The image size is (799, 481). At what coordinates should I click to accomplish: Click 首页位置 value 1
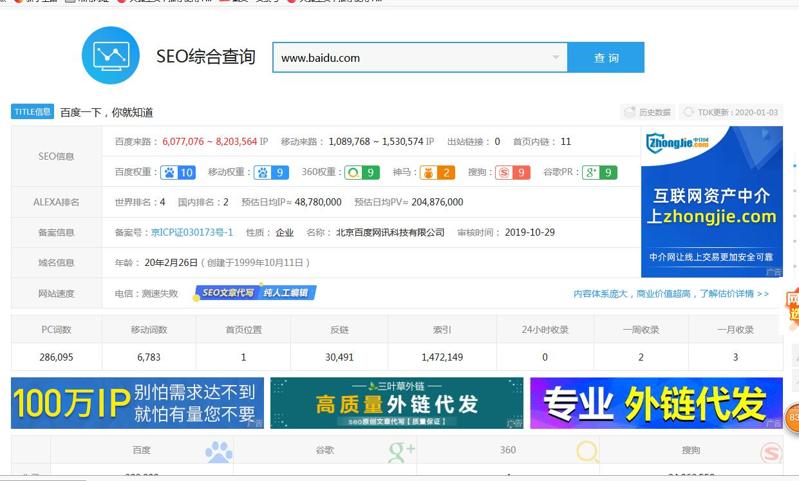click(244, 357)
